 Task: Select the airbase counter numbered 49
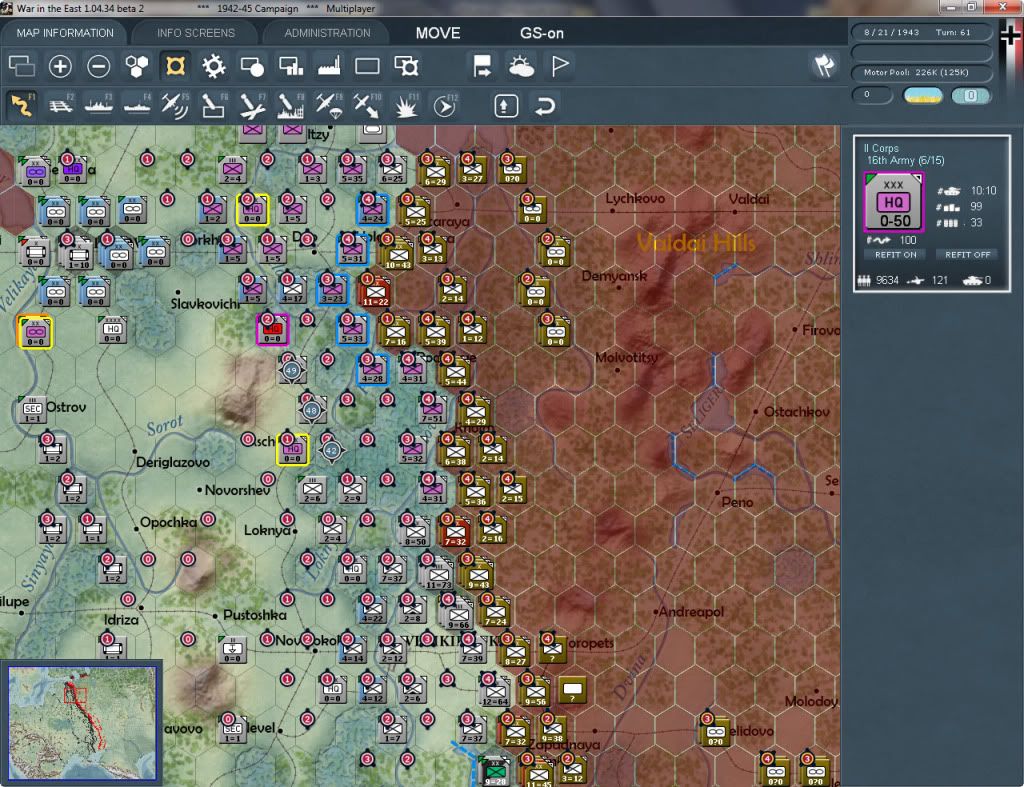pyautogui.click(x=291, y=370)
